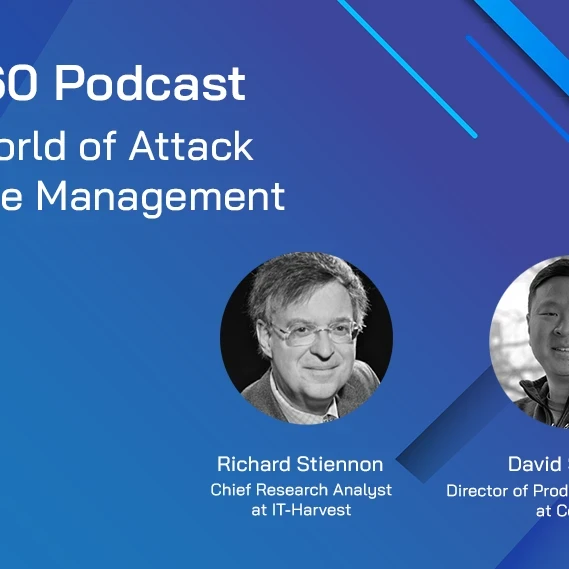The width and height of the screenshot is (569, 569).
Task: Click the 'Management' word in subtitle
Action: coord(160,198)
